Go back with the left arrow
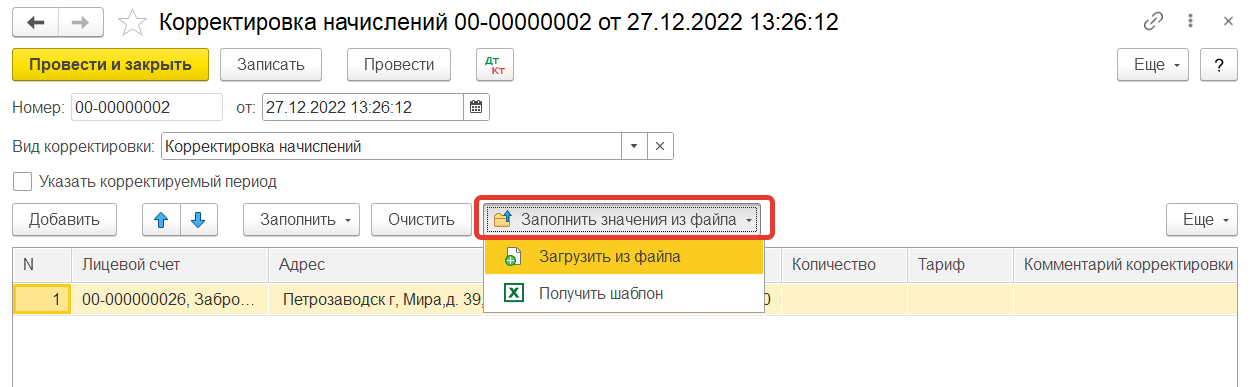 click(35, 21)
